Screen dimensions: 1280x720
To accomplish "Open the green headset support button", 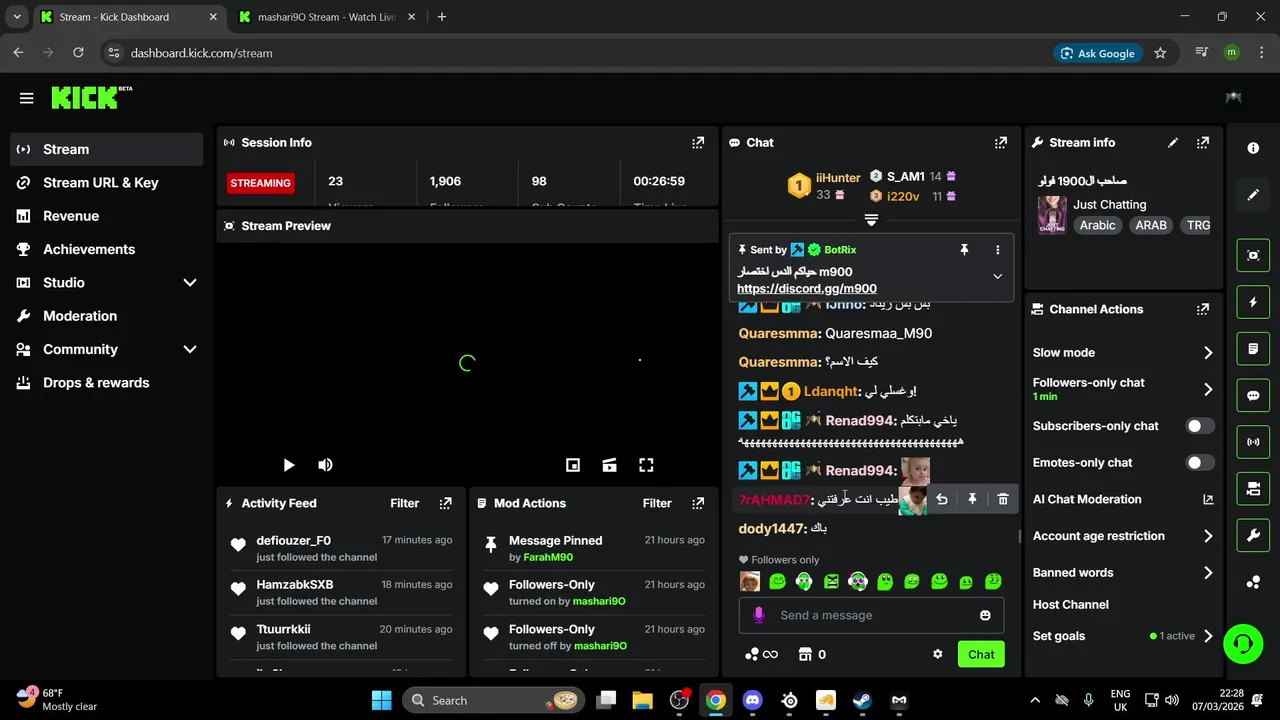I will pyautogui.click(x=1243, y=643).
